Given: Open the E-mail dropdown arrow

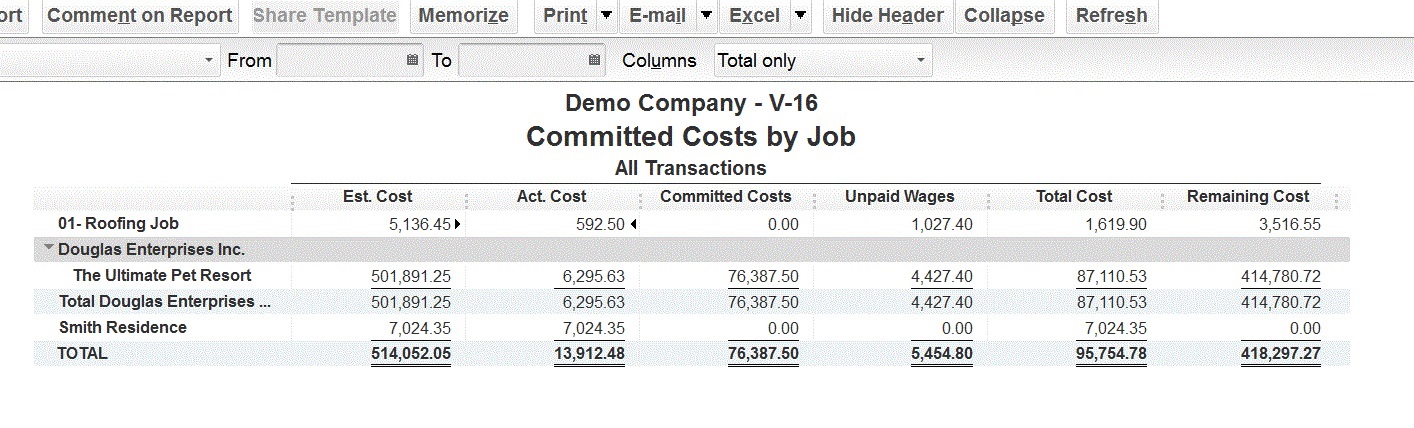Looking at the screenshot, I should click(x=705, y=16).
